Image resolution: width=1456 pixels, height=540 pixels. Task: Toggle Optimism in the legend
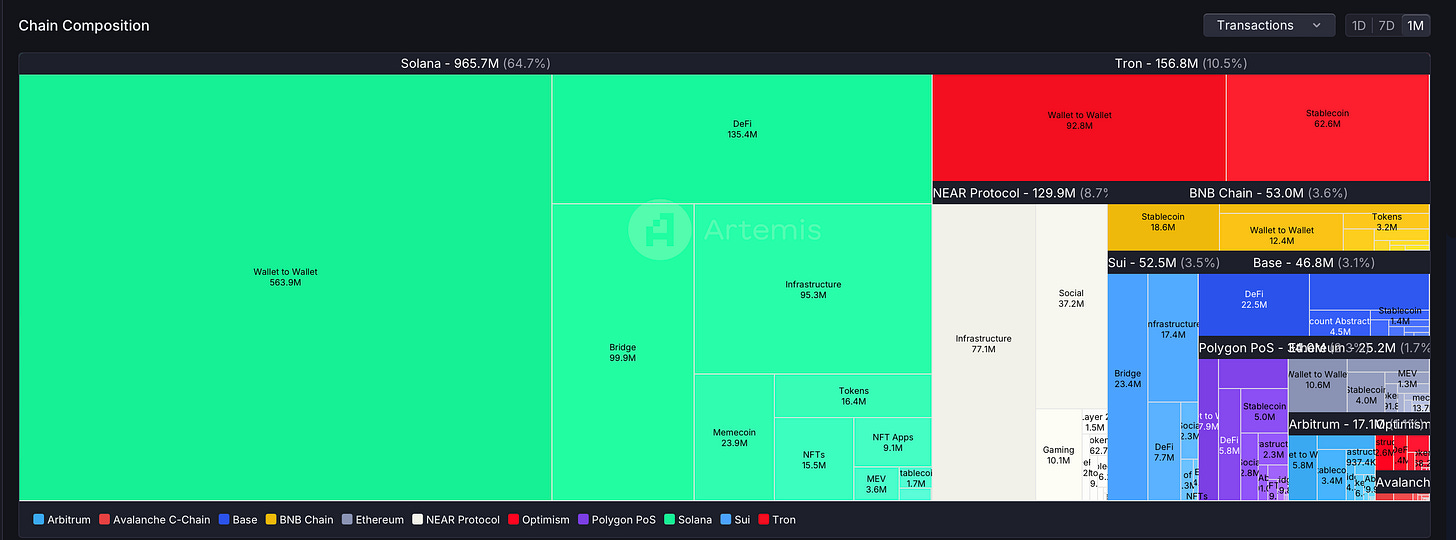click(x=539, y=520)
